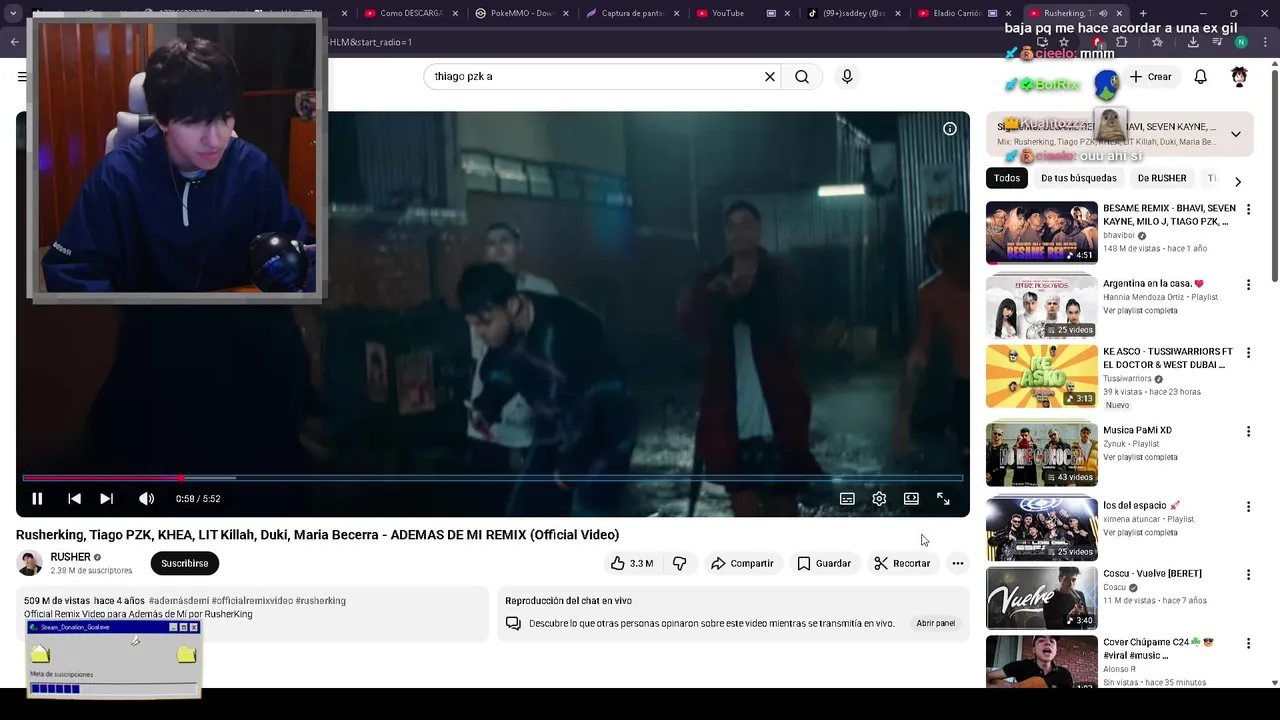Viewport: 1280px width, 720px height.
Task: Dislike the video
Action: (x=680, y=563)
